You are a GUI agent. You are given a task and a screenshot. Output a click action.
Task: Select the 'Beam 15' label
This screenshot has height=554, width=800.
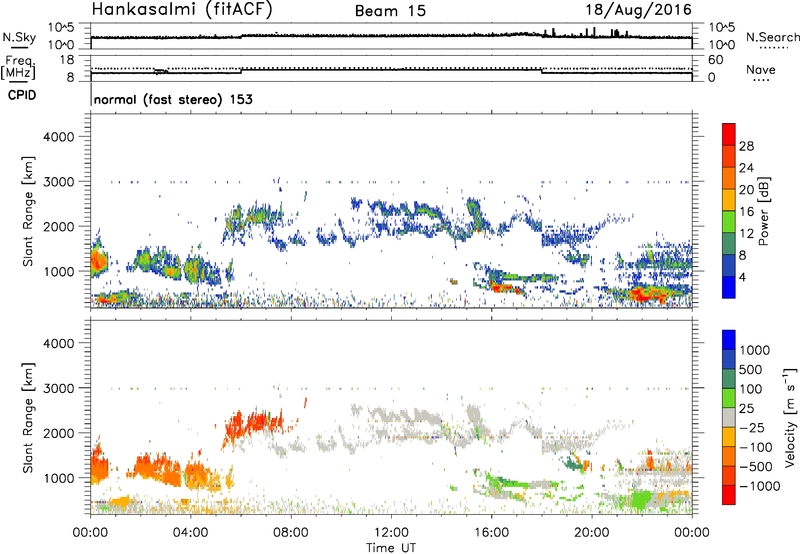(390, 11)
